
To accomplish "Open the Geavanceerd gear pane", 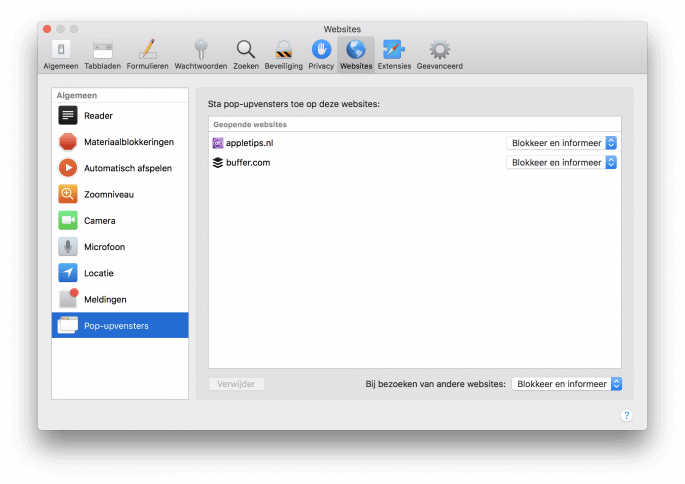I will (x=440, y=55).
